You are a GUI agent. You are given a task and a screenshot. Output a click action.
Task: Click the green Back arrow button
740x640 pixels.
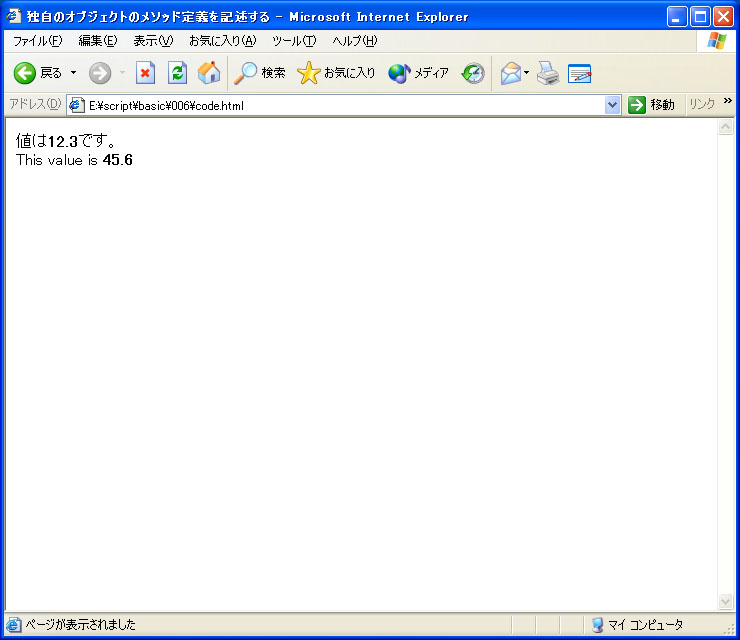[x=25, y=73]
